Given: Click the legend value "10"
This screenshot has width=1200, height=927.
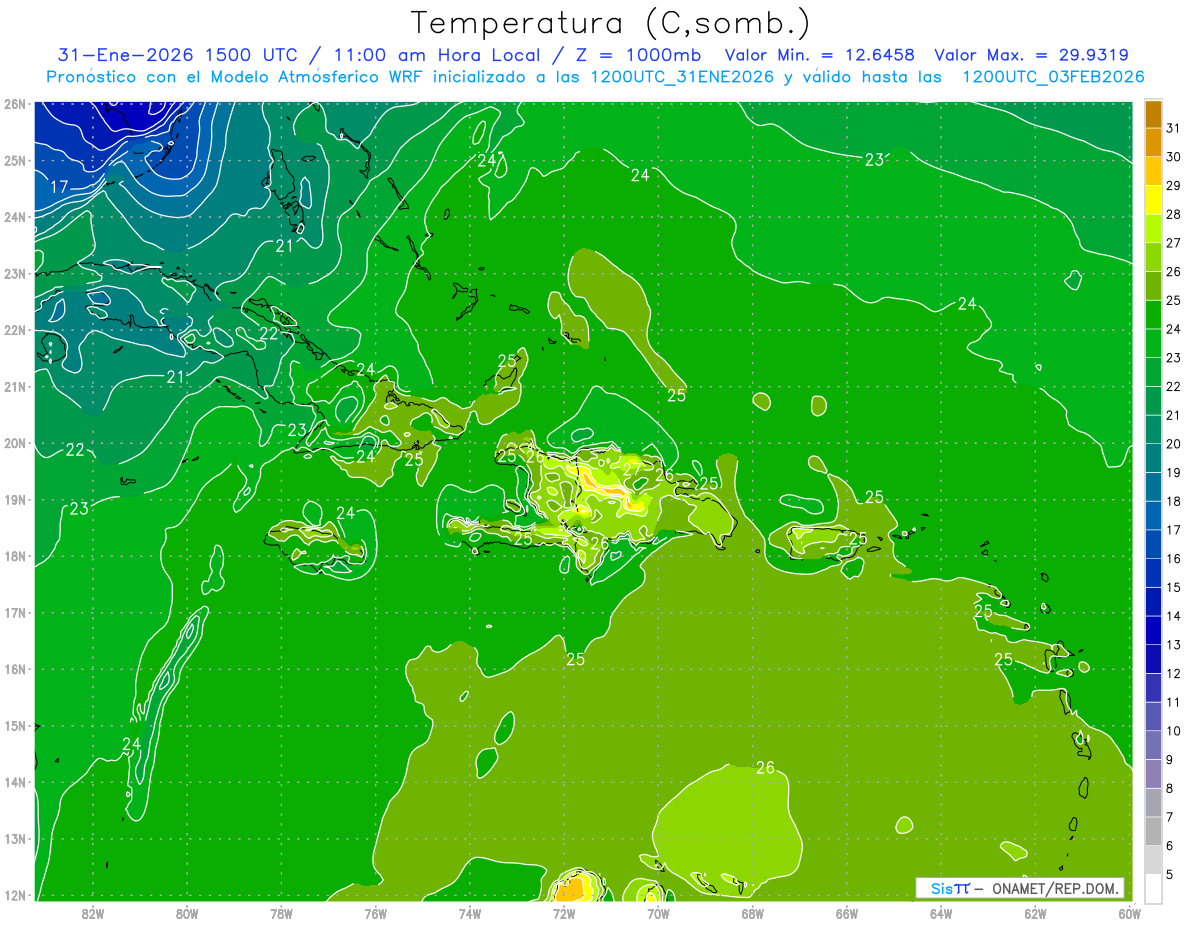Looking at the screenshot, I should [1174, 731].
